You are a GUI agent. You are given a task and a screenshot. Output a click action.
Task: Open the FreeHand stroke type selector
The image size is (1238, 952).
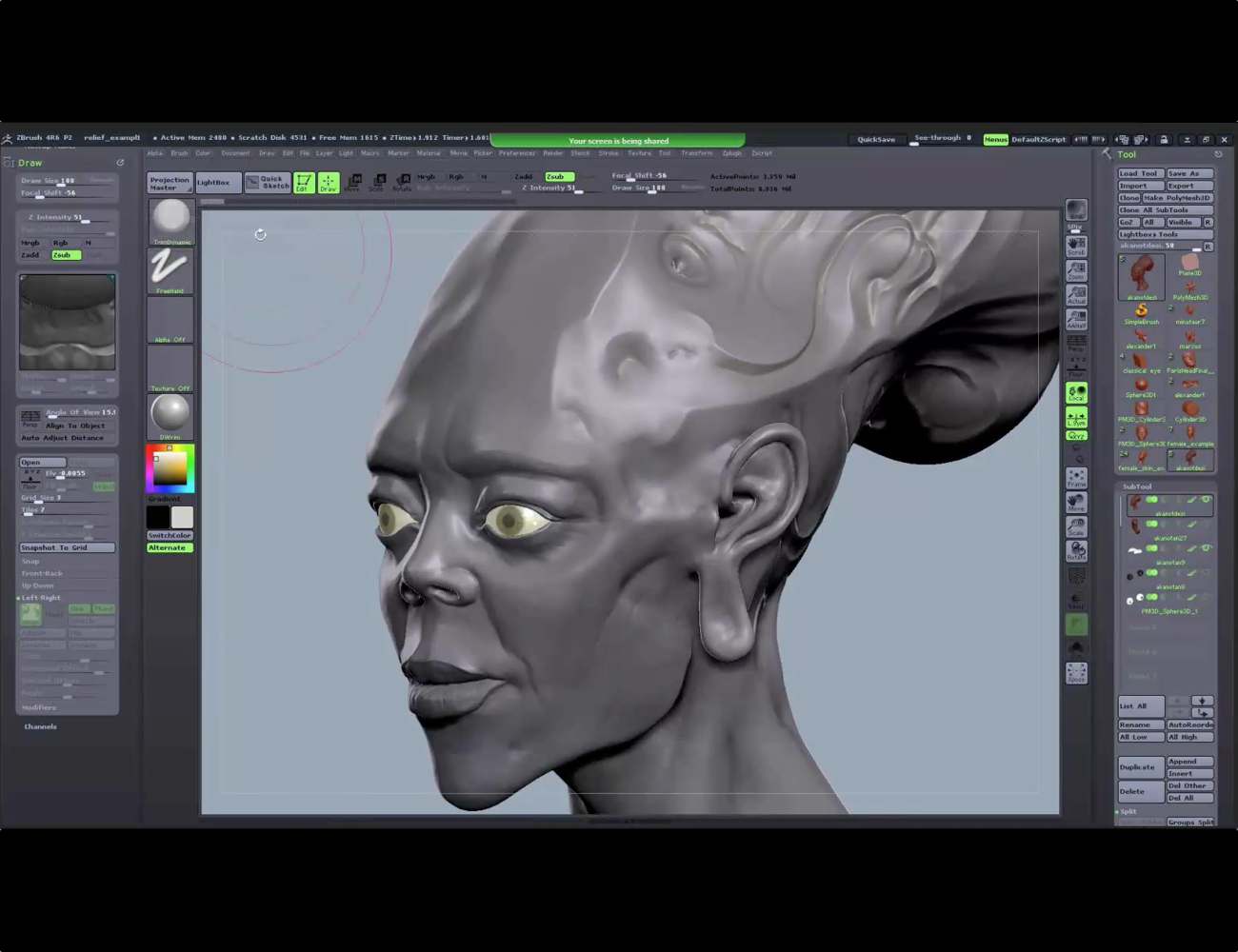(170, 270)
